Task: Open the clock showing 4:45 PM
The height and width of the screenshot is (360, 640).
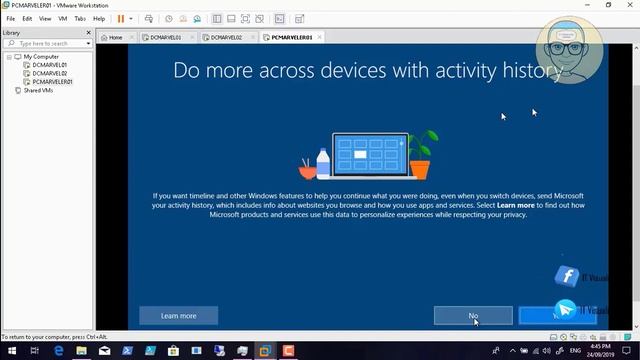Action: click(x=600, y=351)
